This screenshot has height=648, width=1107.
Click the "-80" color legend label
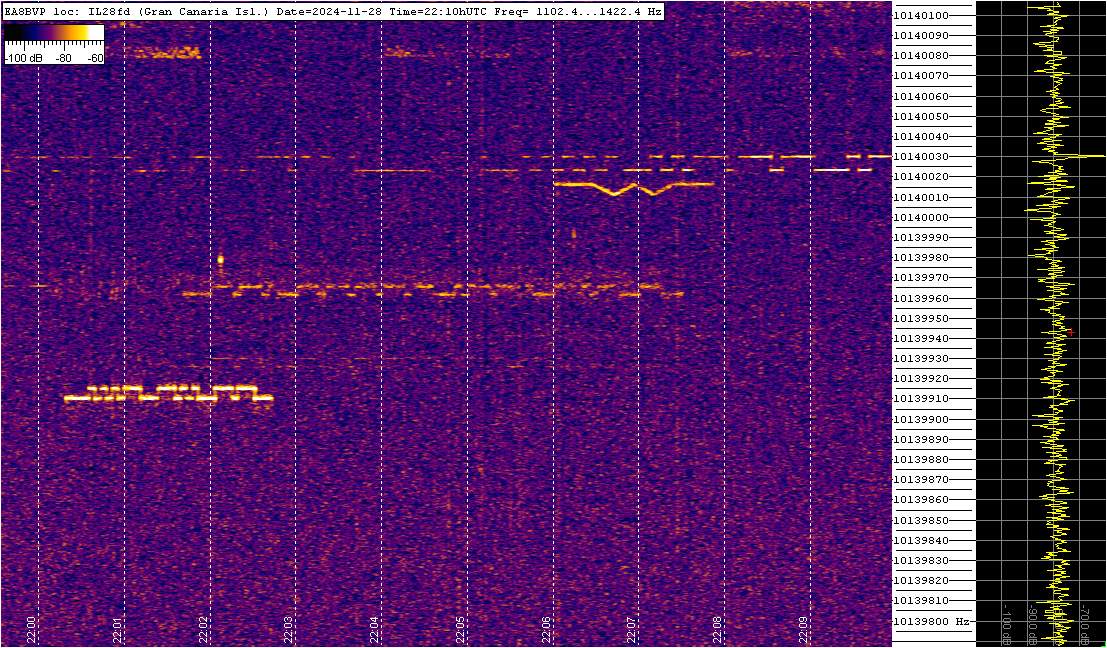click(64, 58)
